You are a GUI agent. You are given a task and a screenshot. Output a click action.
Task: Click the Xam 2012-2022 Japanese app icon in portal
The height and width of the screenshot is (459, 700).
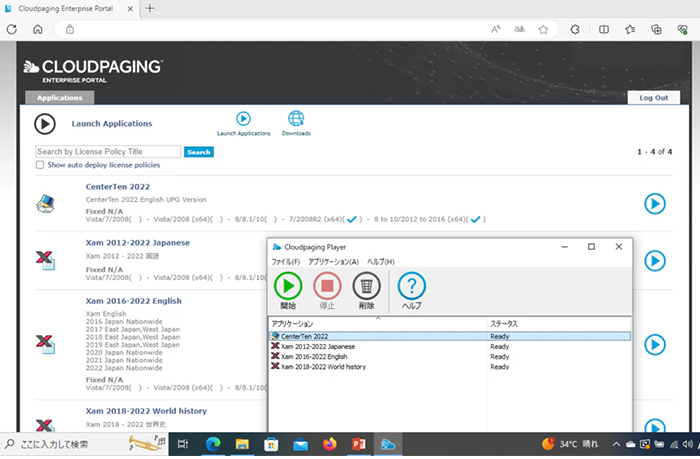pos(45,260)
